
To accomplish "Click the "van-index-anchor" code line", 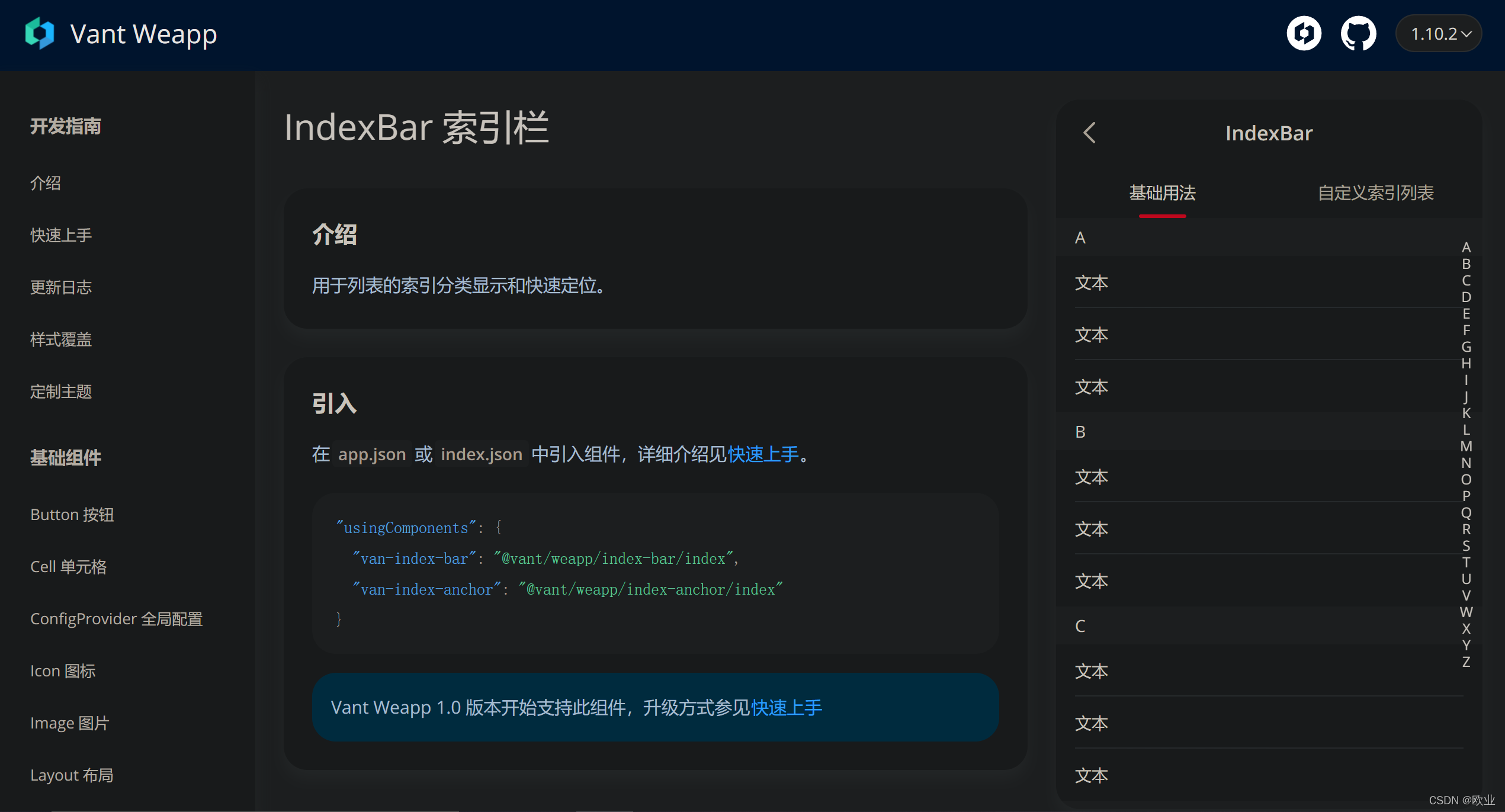I will click(567, 589).
